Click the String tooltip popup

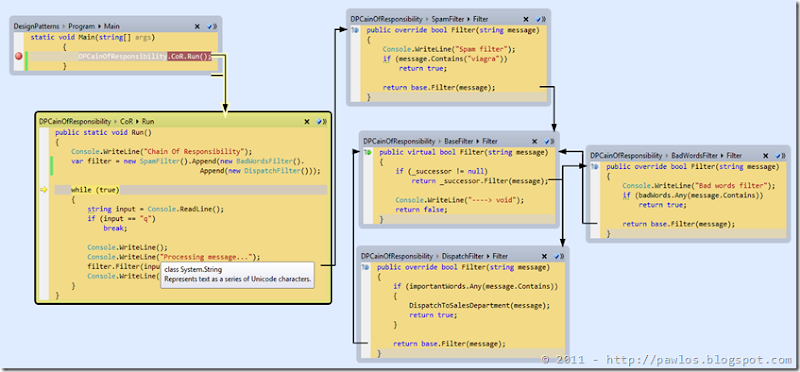click(237, 275)
